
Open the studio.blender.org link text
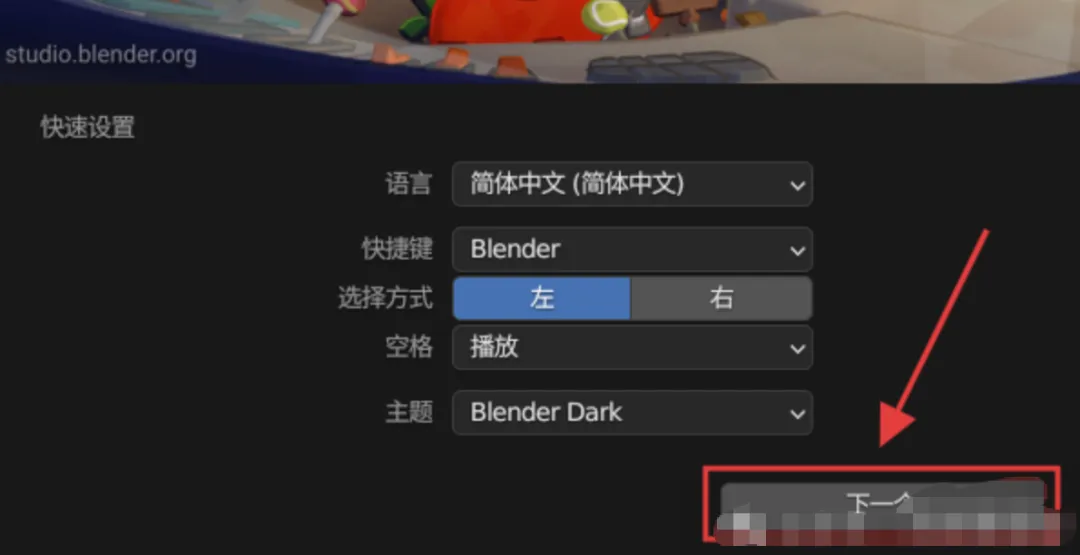101,55
